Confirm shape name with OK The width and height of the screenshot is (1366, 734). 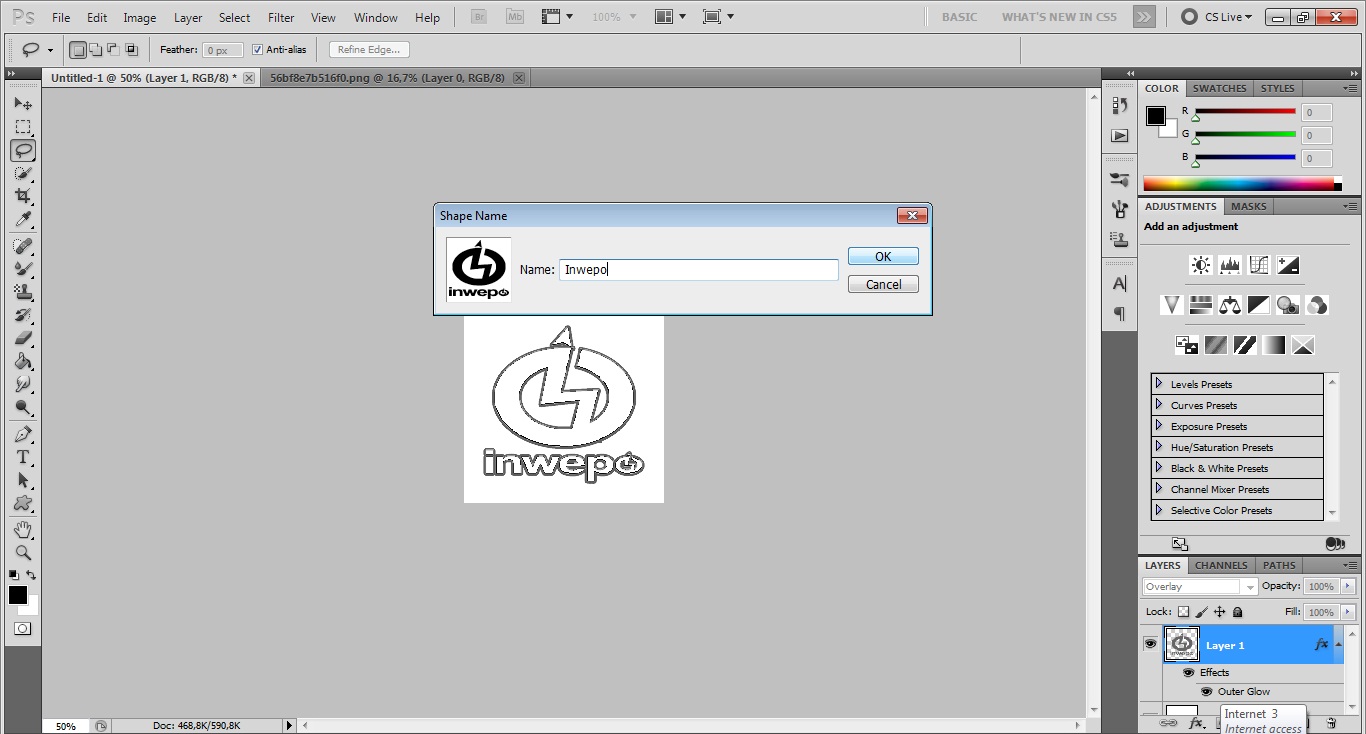pos(883,257)
